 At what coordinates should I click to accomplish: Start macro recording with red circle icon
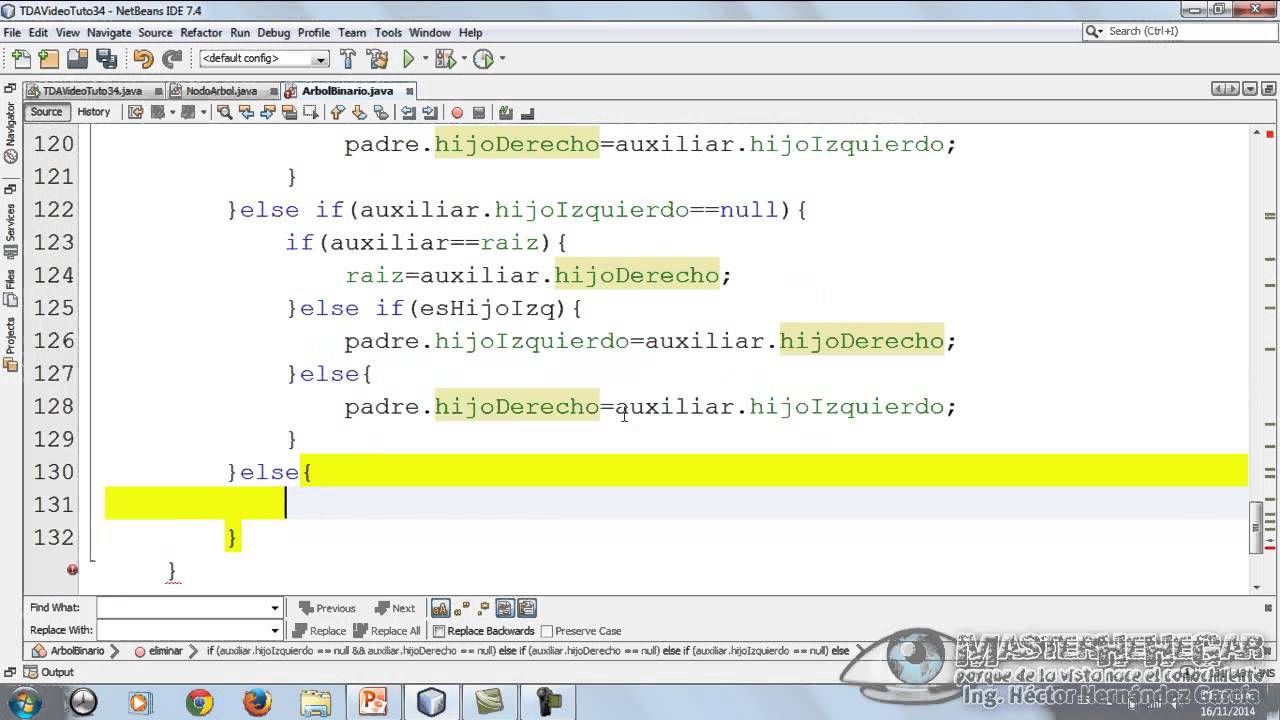coord(457,112)
